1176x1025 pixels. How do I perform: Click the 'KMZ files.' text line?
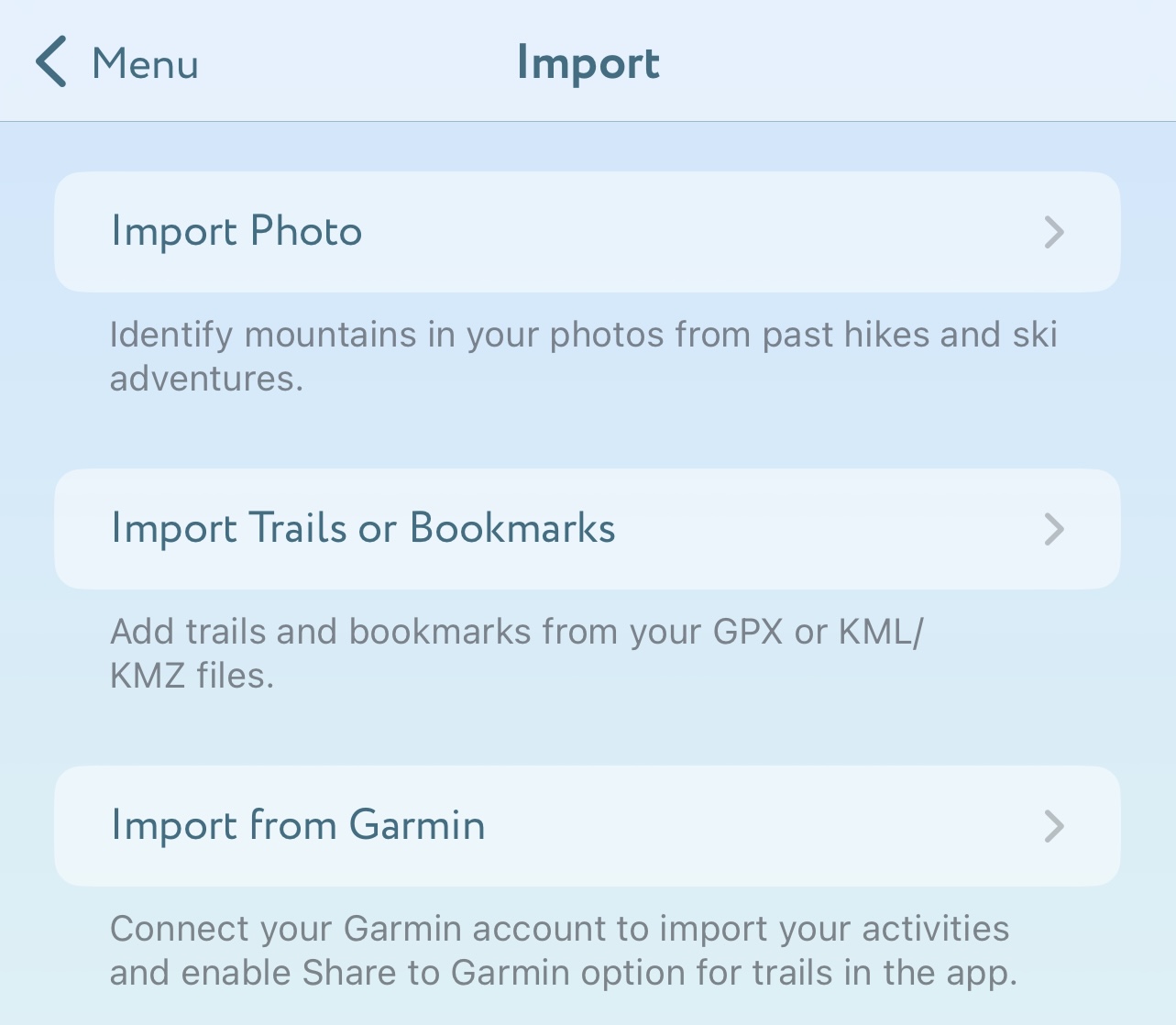tap(192, 676)
